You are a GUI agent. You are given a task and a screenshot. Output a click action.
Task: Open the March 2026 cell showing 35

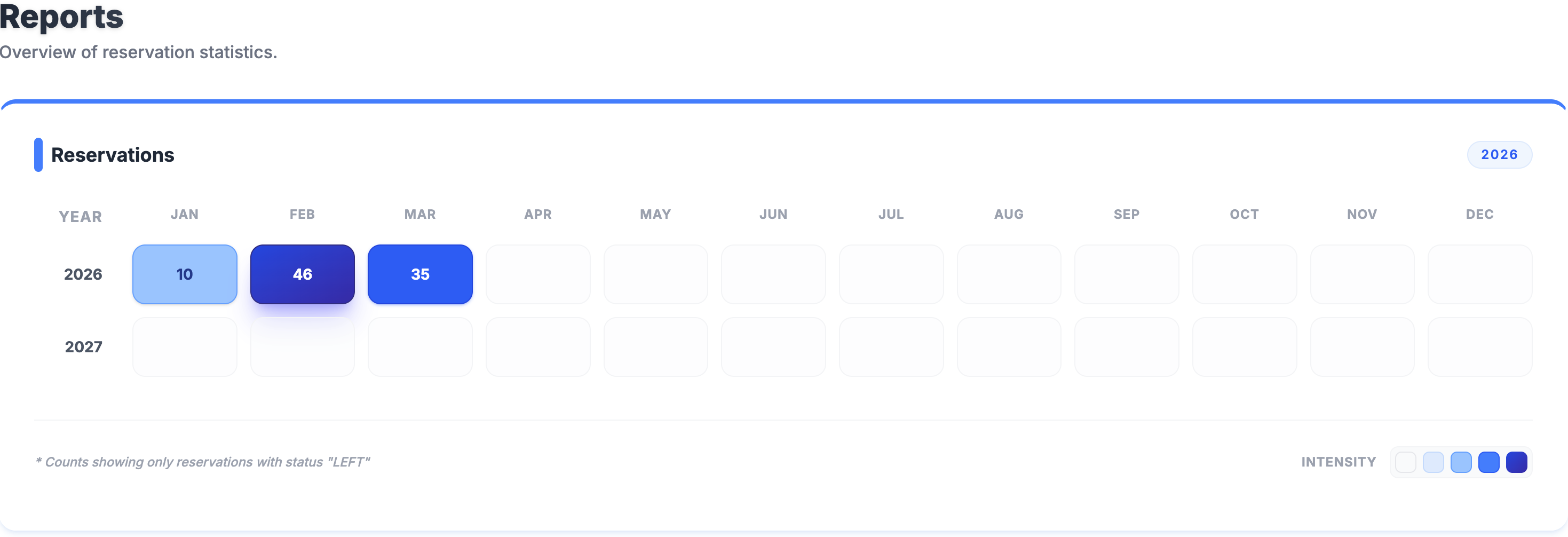[420, 274]
